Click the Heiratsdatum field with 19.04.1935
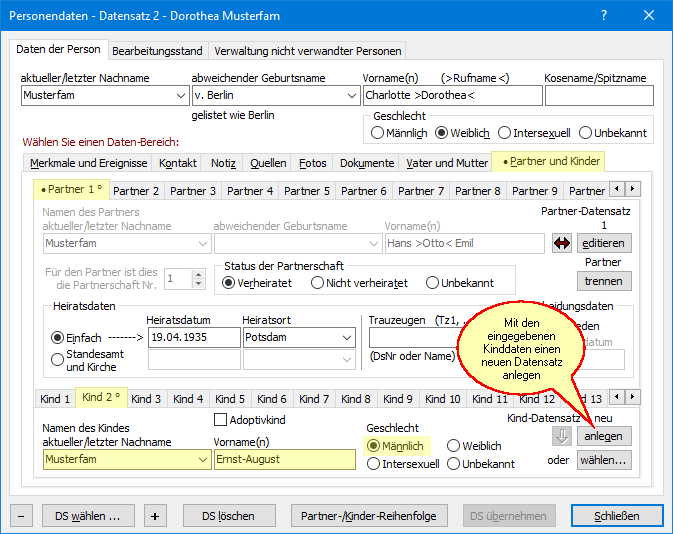Image resolution: width=673 pixels, height=534 pixels. (x=192, y=338)
